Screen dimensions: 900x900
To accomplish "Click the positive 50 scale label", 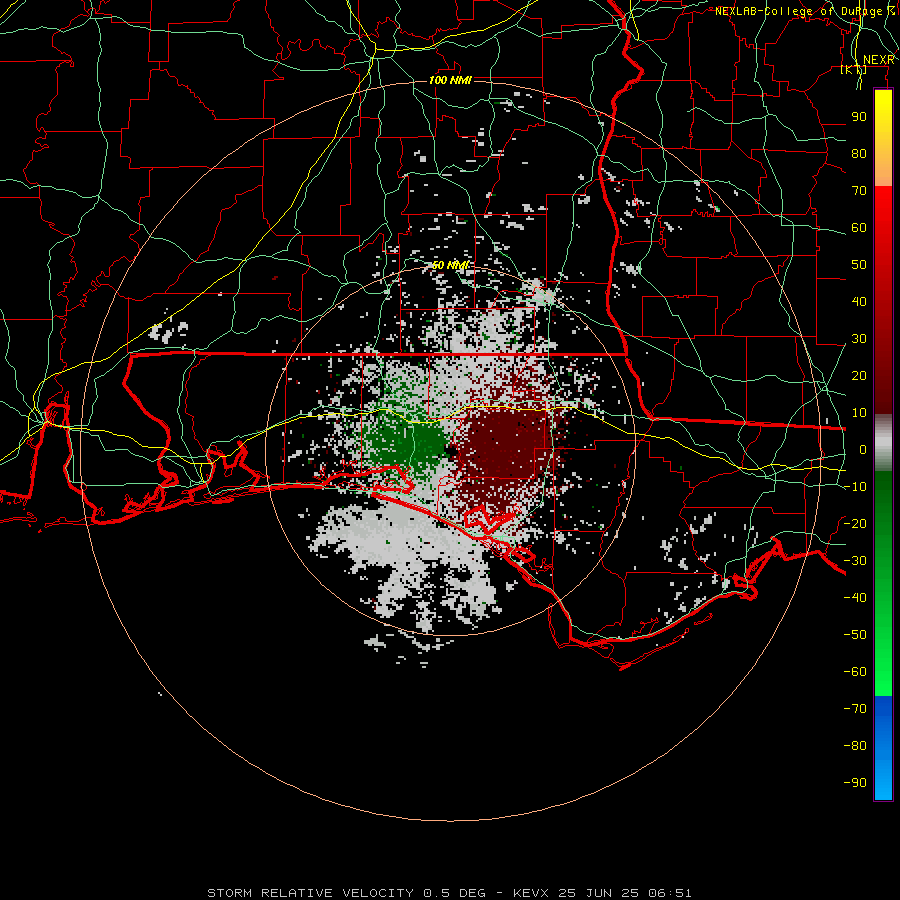I will [x=859, y=265].
